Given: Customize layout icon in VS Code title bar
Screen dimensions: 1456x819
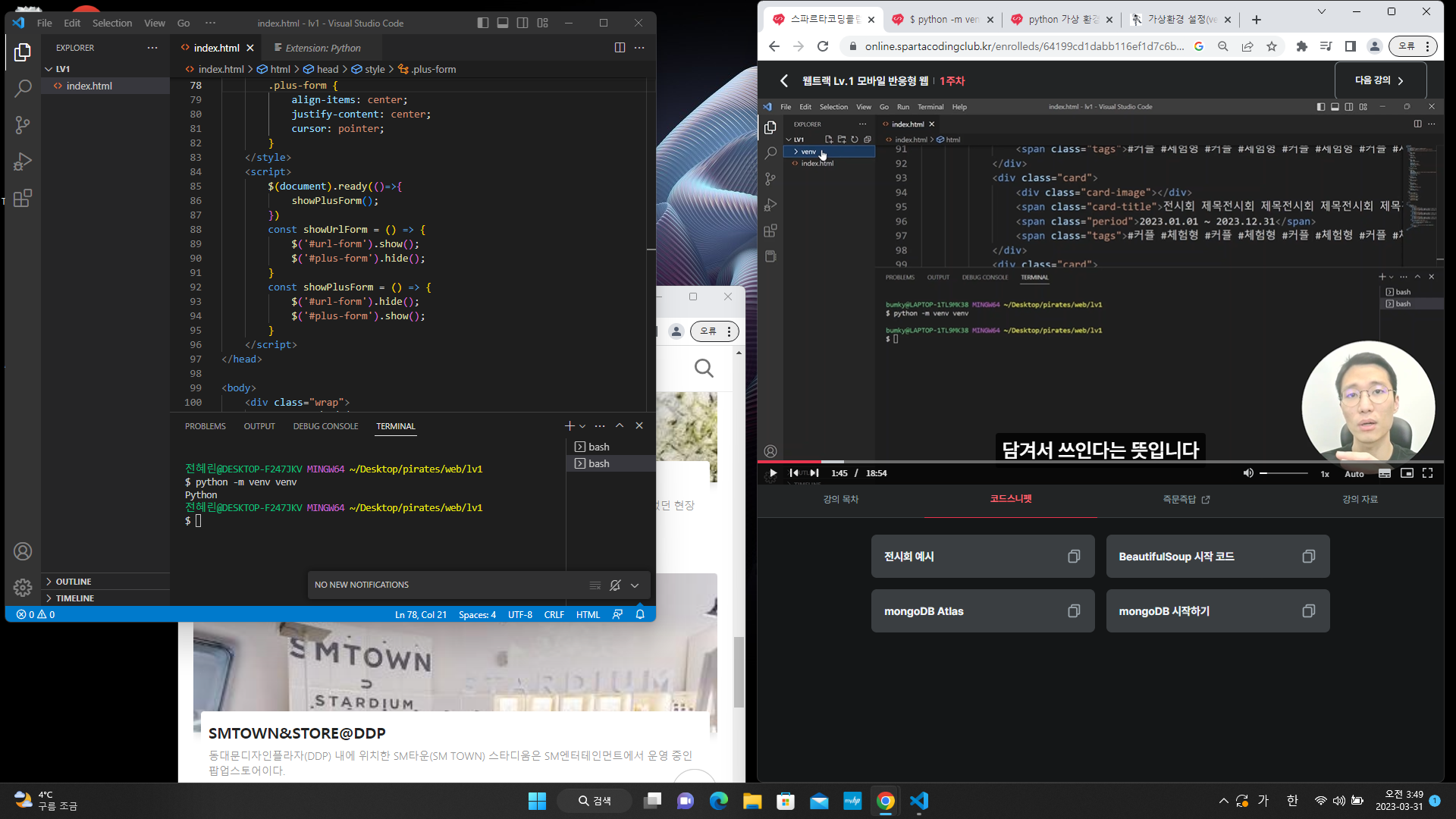Looking at the screenshot, I should (x=542, y=24).
